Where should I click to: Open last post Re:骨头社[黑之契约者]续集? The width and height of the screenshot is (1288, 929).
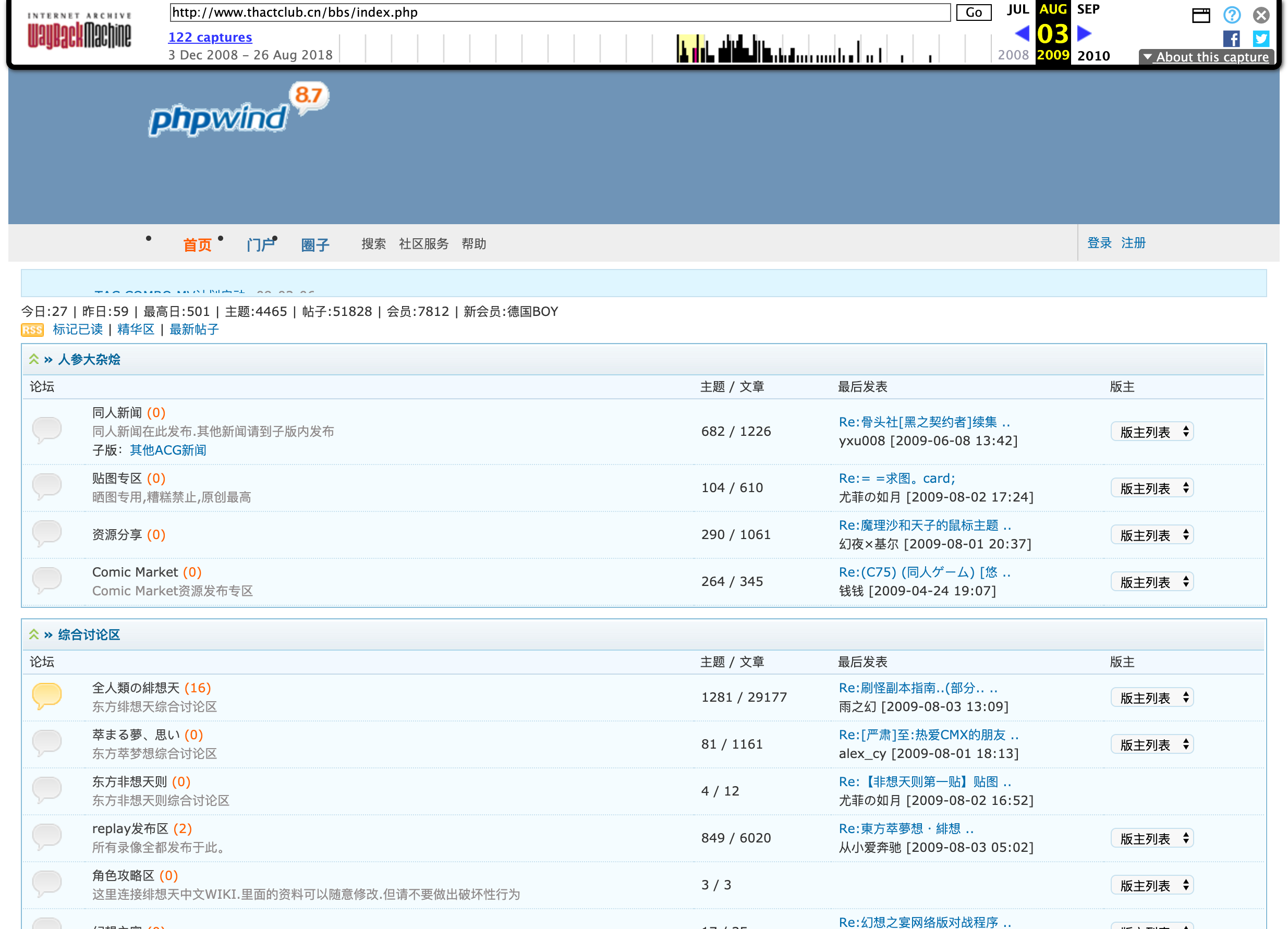click(x=925, y=422)
